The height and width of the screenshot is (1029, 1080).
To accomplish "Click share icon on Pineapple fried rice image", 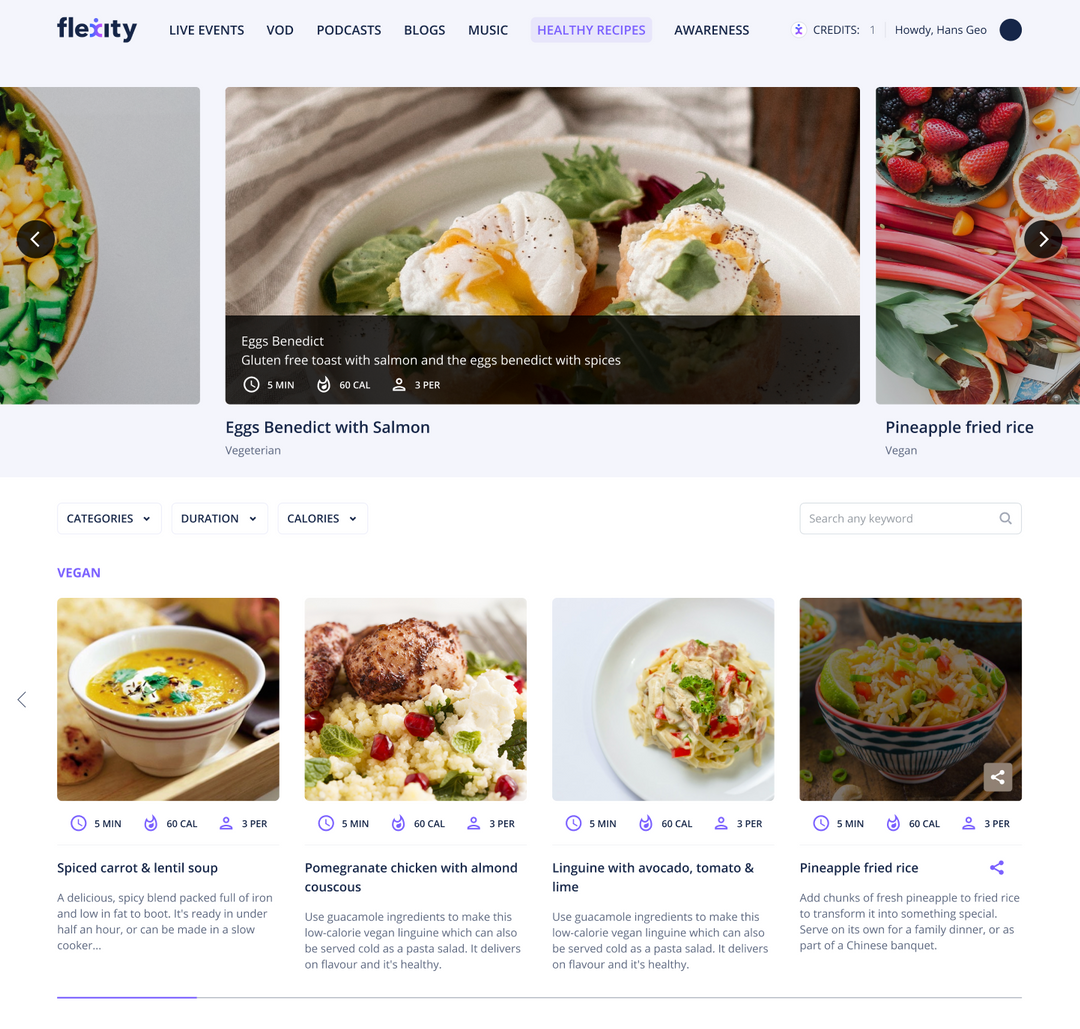I will click(997, 778).
